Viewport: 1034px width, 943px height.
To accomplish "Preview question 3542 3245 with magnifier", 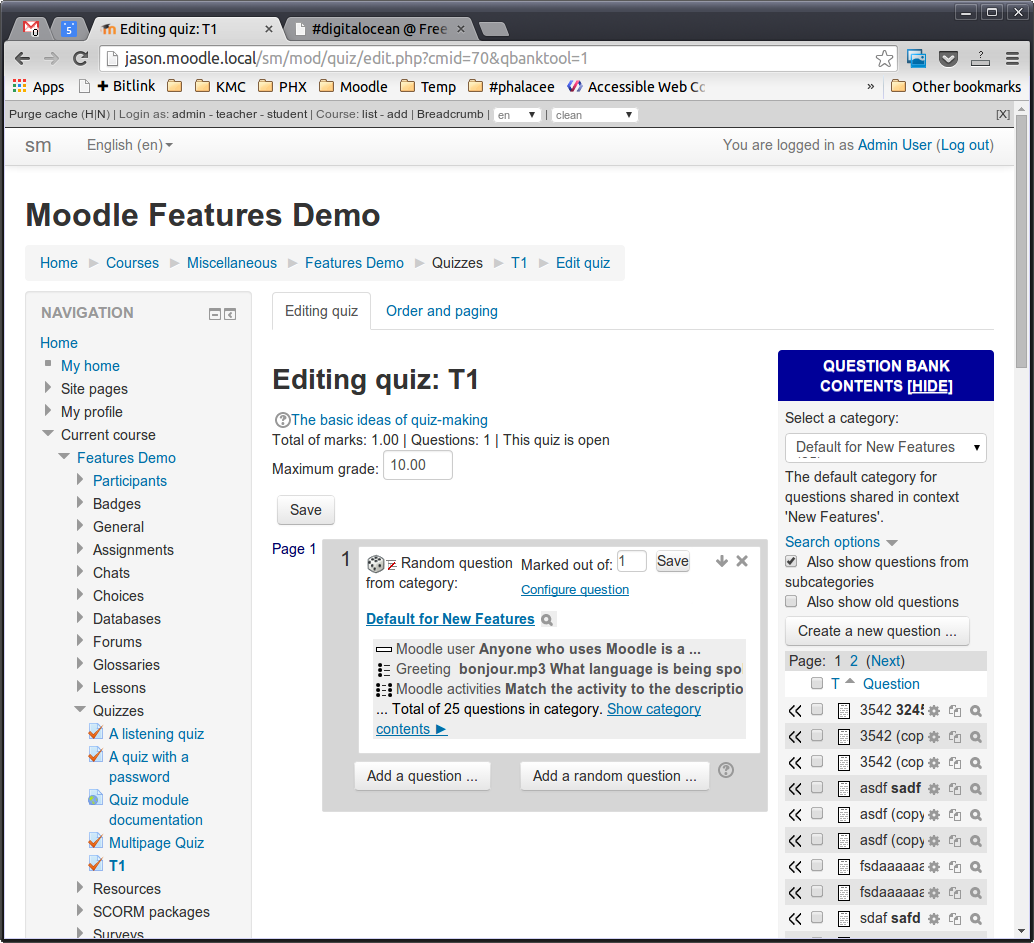I will point(976,711).
